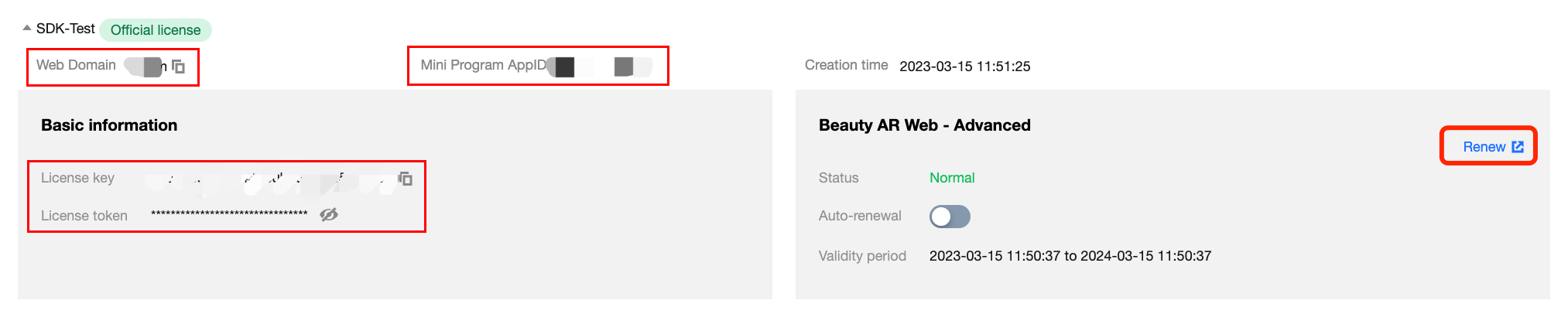
Task: Select the SDK-Test project name
Action: point(66,29)
